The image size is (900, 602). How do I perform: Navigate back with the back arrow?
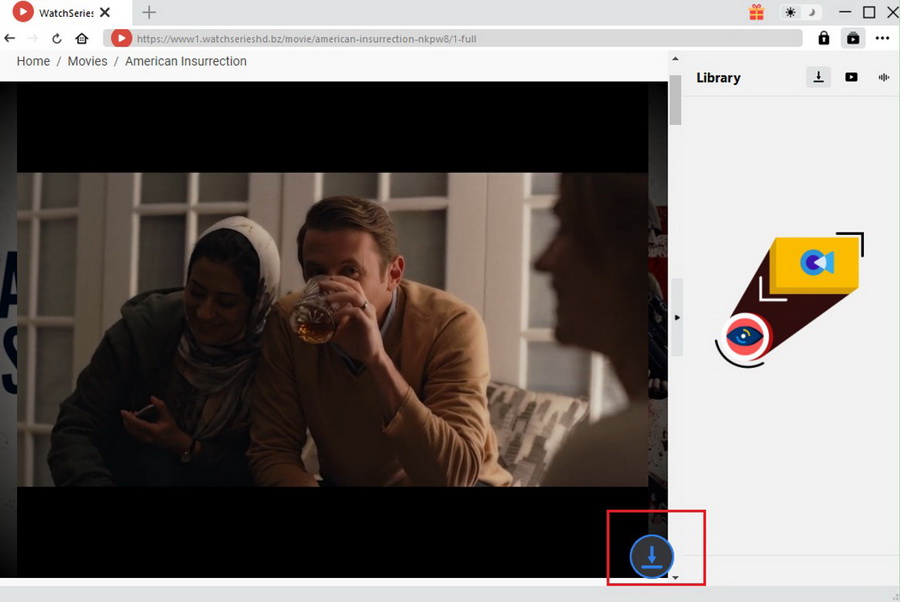point(10,38)
